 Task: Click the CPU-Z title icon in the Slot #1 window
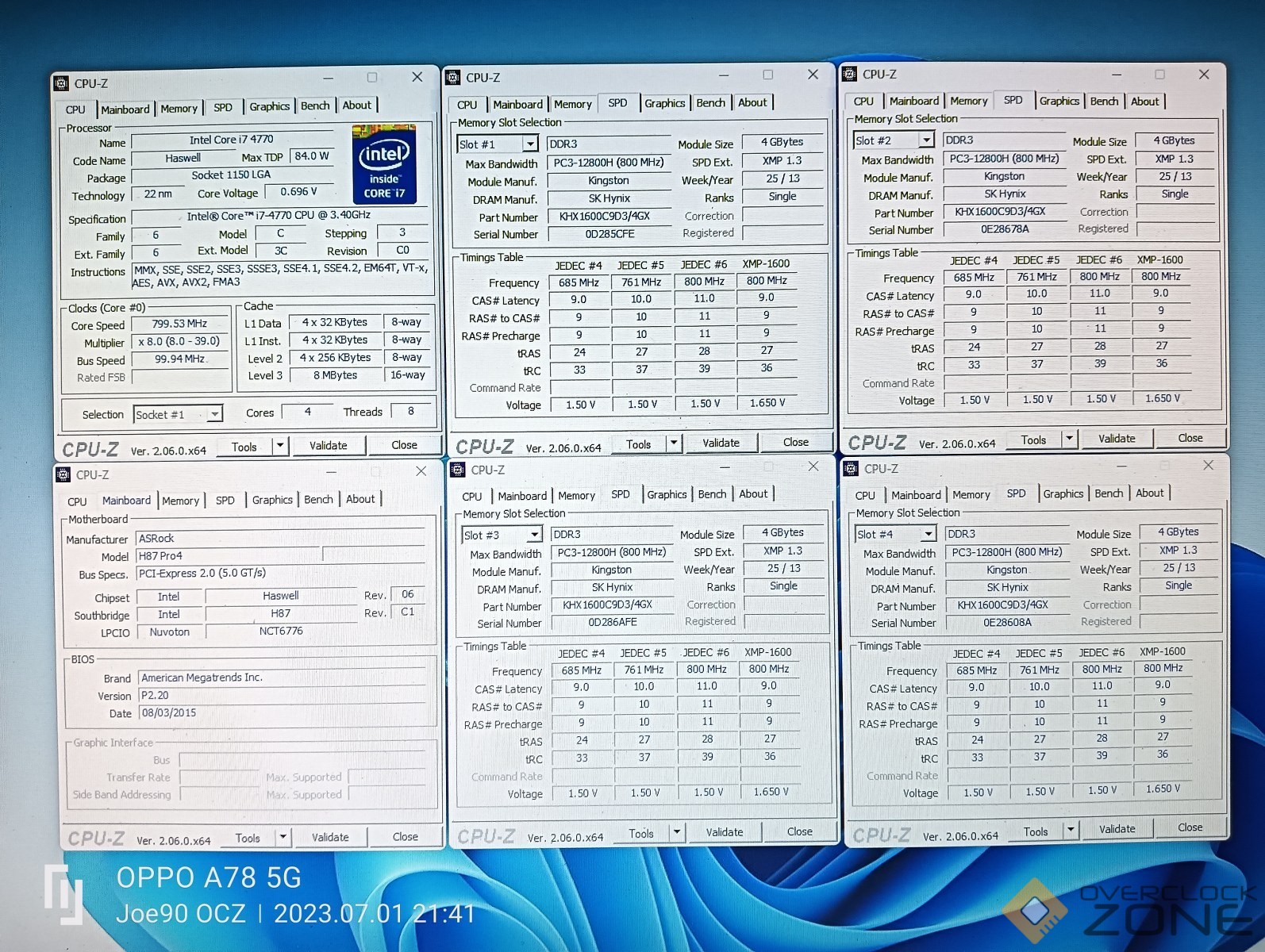pyautogui.click(x=453, y=78)
